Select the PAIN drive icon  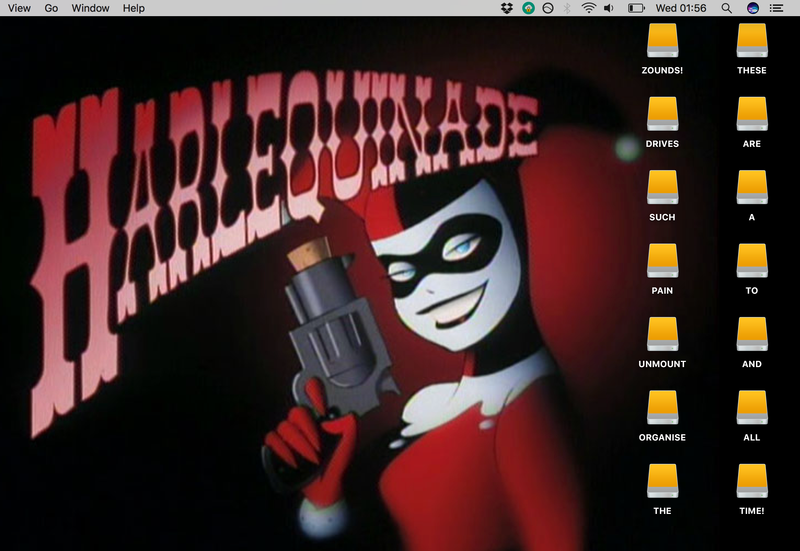662,261
